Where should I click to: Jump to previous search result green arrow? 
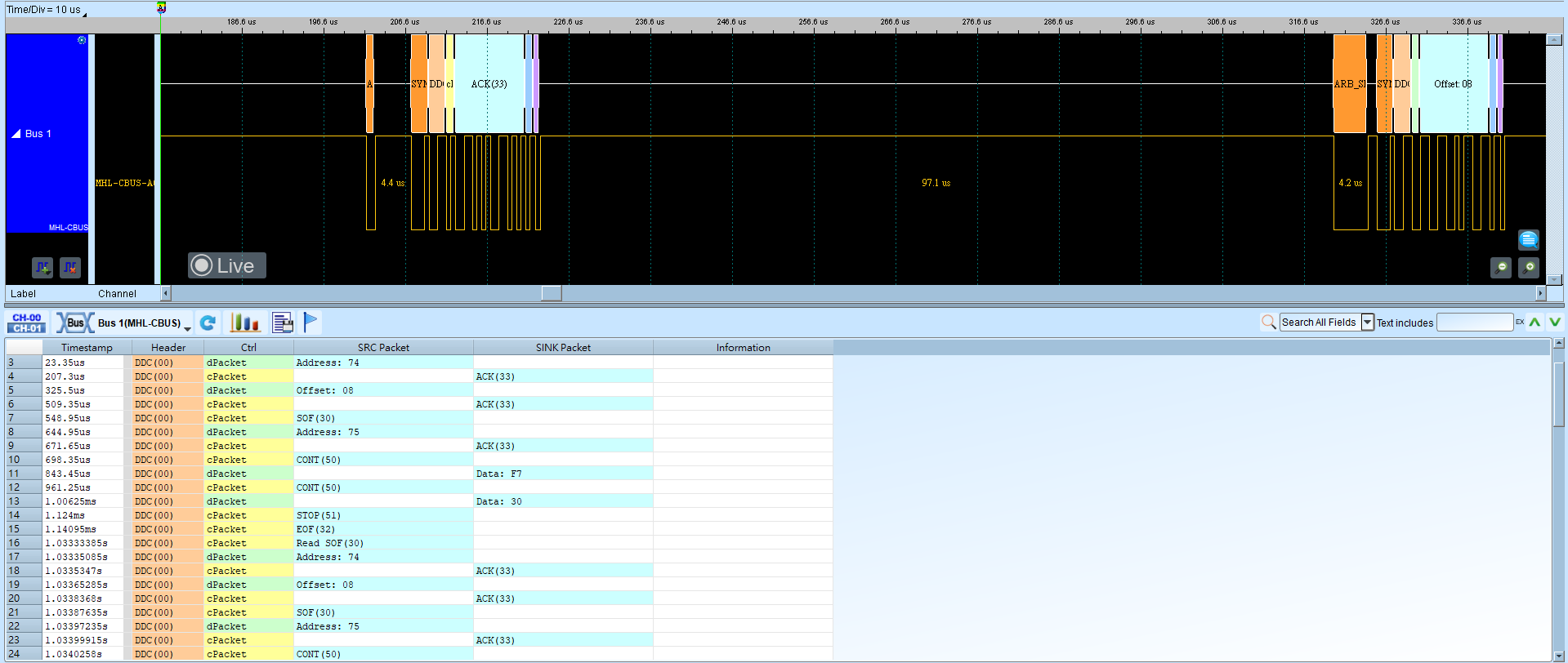click(1534, 322)
